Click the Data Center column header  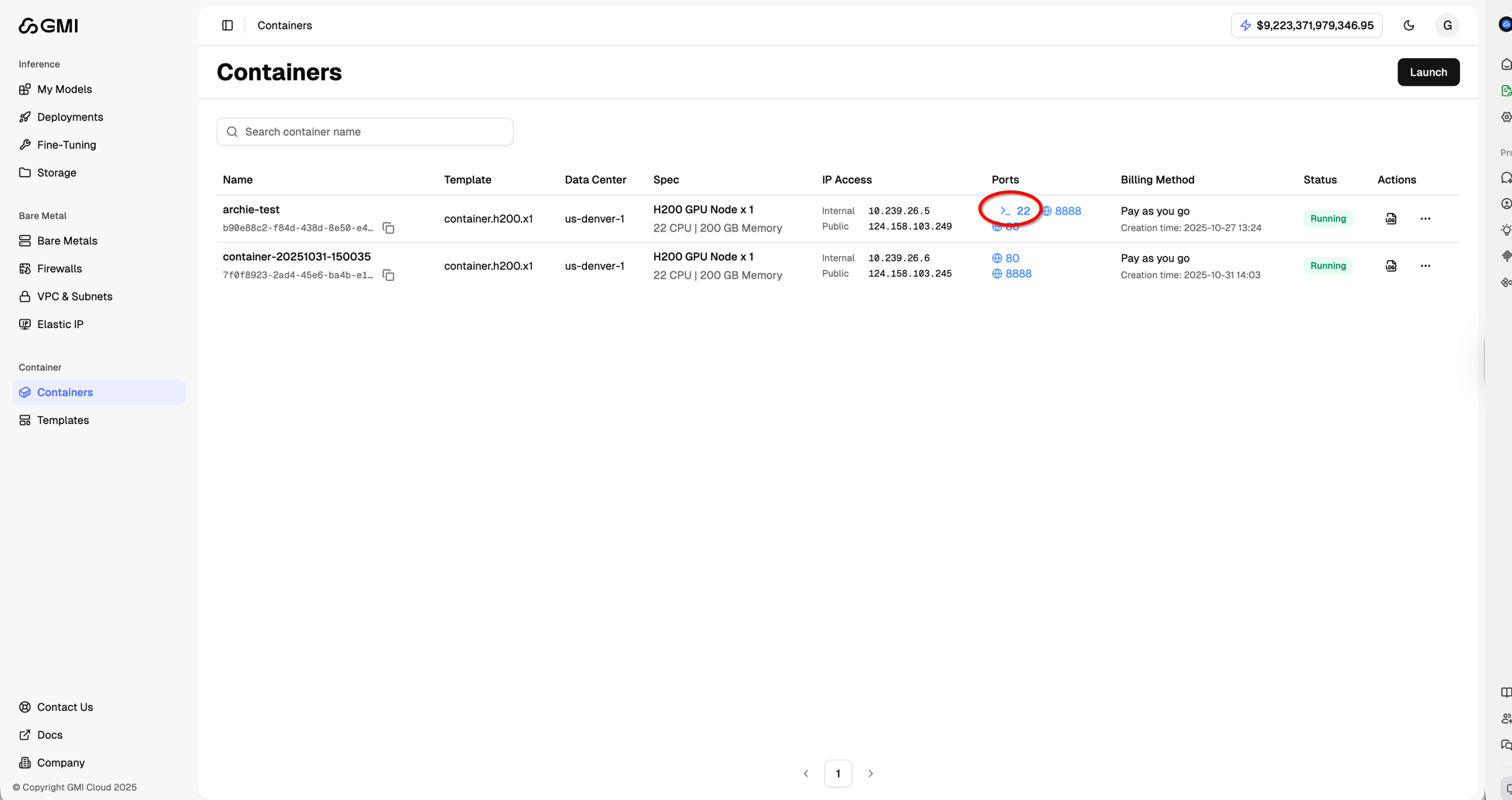coord(595,179)
